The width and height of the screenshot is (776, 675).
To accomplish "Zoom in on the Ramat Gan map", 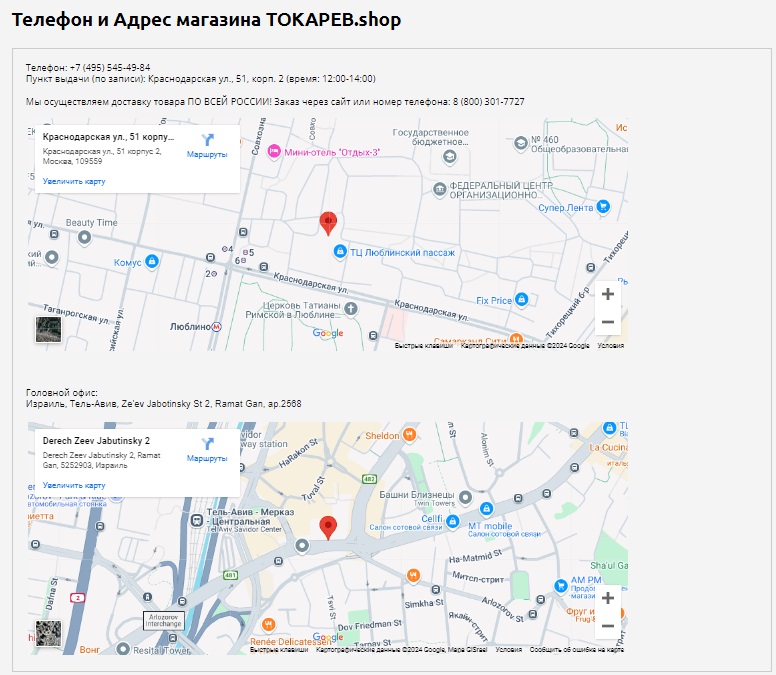I will (x=608, y=598).
